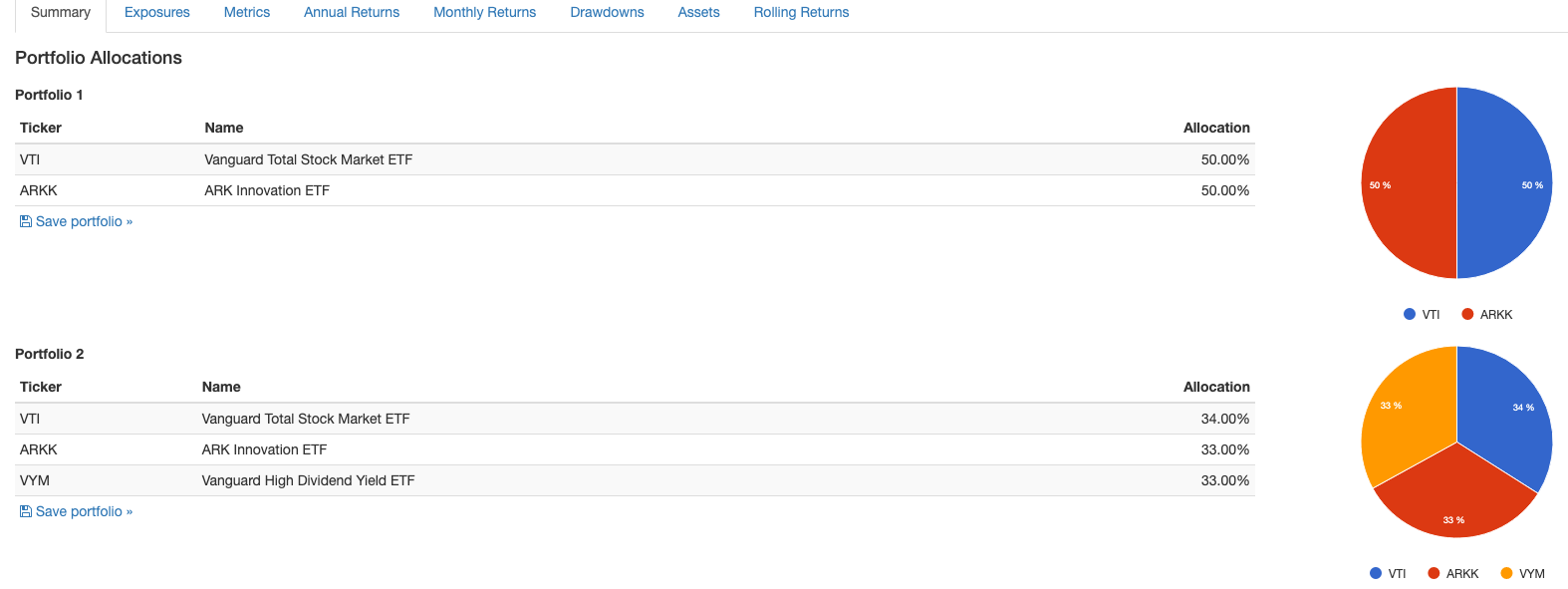Click the 50.00% allocation in the ARKK row
1568x589 pixels.
pyautogui.click(x=1225, y=190)
